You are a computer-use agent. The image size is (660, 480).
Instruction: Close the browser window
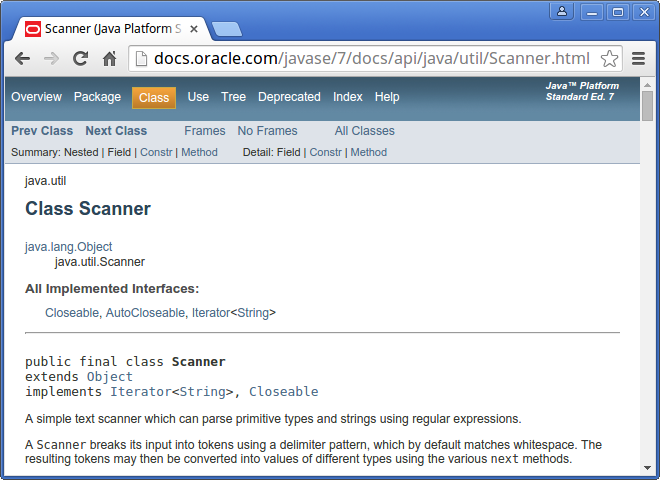[x=644, y=12]
